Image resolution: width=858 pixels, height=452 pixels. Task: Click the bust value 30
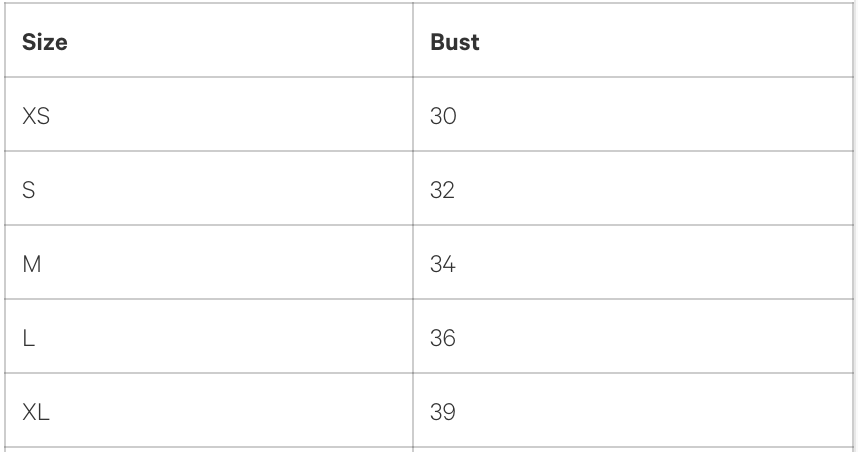click(x=442, y=115)
